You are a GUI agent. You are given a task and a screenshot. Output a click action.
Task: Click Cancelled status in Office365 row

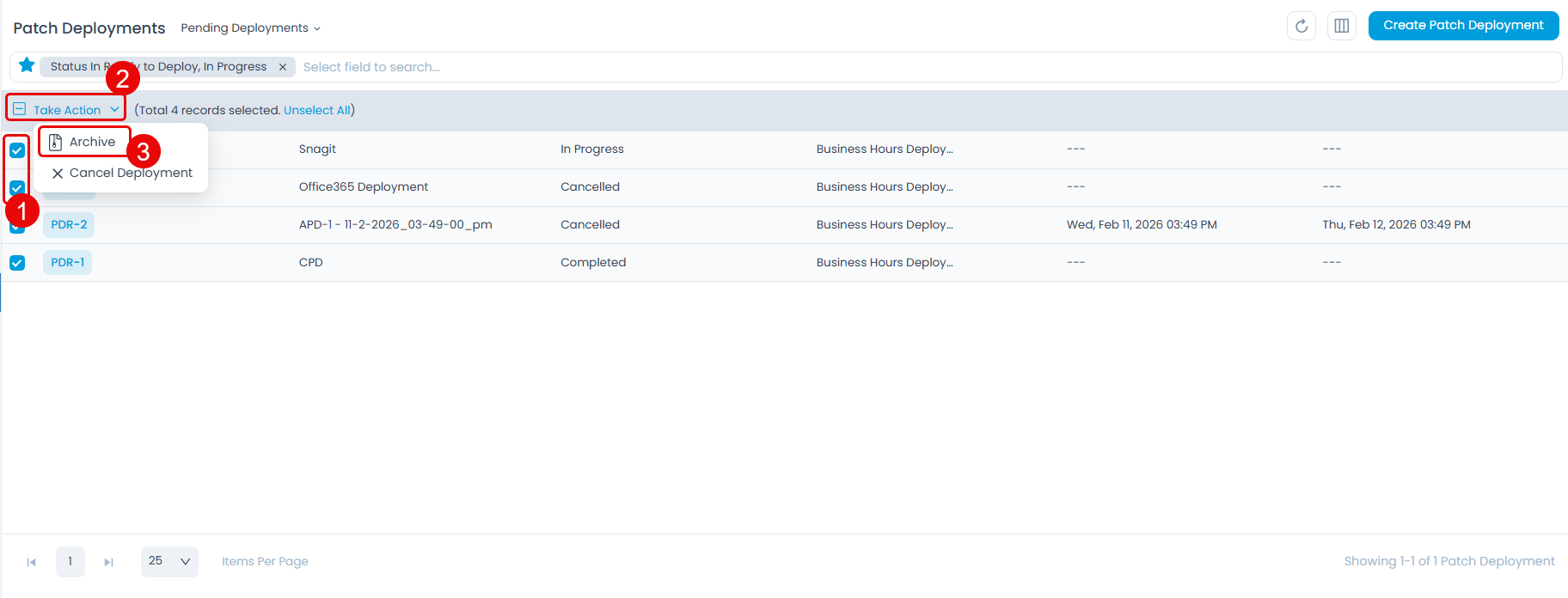point(590,186)
